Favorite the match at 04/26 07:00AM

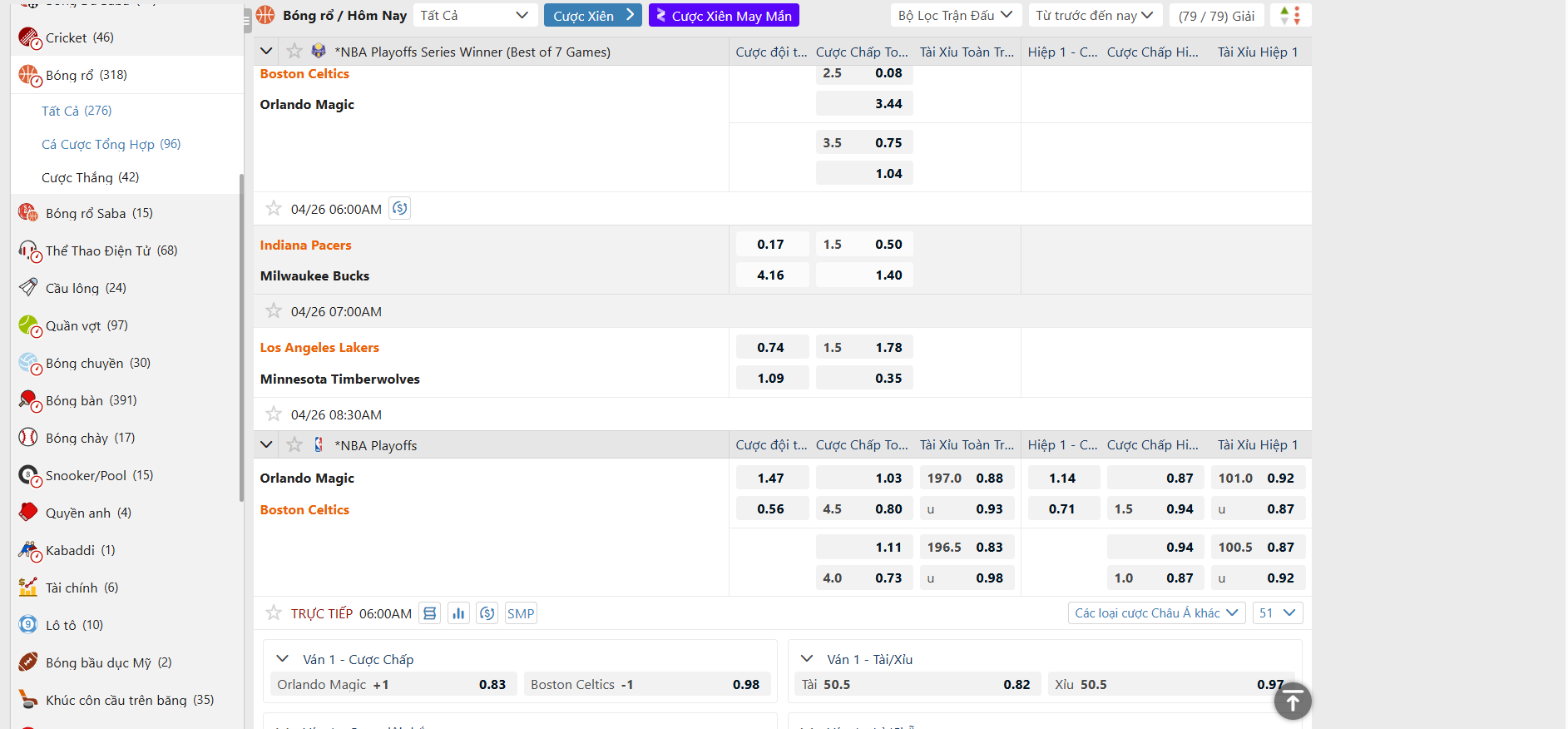tap(274, 311)
